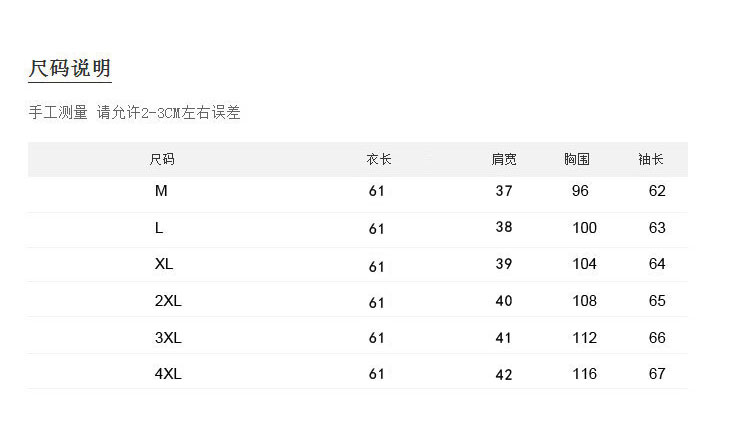Screen dimensions: 750x432
Task: Select chest value 116 in 4XL row
Action: 584,374
